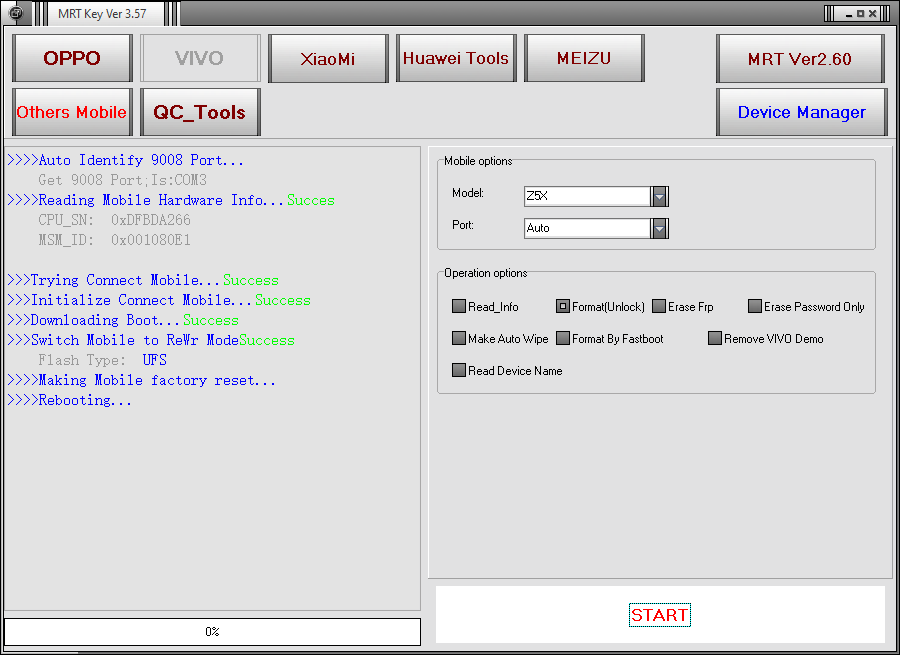Open the OPPO tools section
The width and height of the screenshot is (900, 655).
[x=72, y=58]
